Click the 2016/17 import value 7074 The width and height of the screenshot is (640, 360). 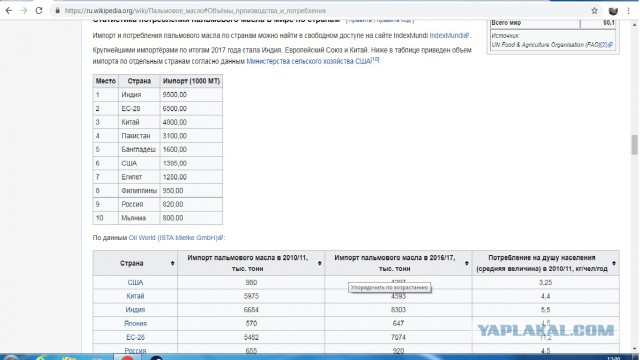398,337
